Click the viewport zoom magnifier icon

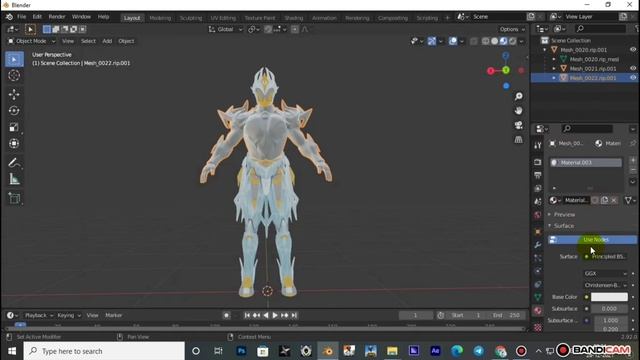coord(518,96)
